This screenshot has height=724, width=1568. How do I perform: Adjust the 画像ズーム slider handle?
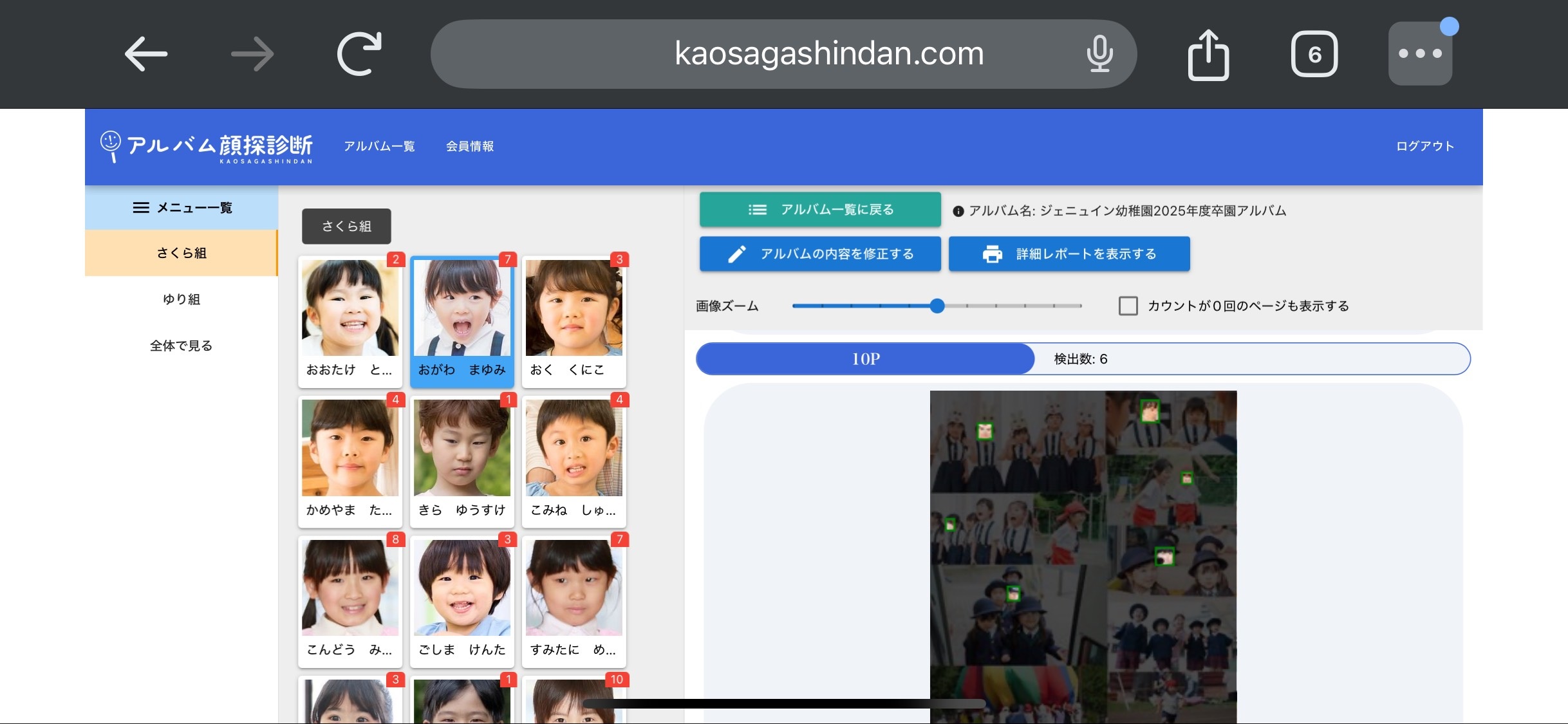click(x=937, y=306)
